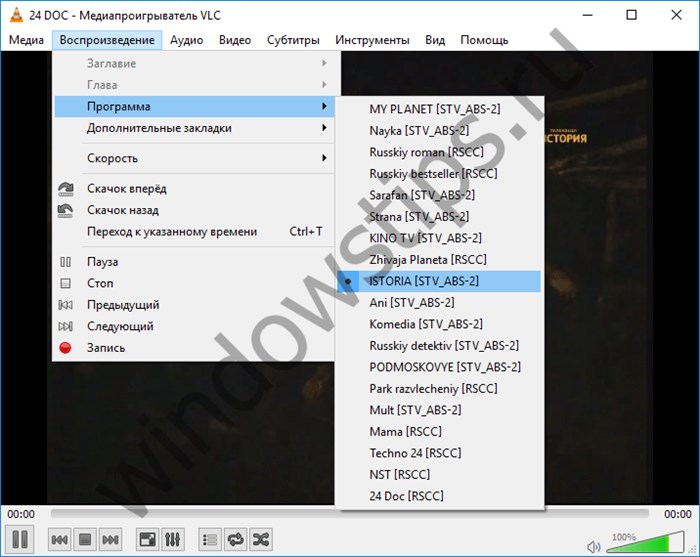700x557 pixels.
Task: Expand Глава submenu arrow
Action: [325, 85]
